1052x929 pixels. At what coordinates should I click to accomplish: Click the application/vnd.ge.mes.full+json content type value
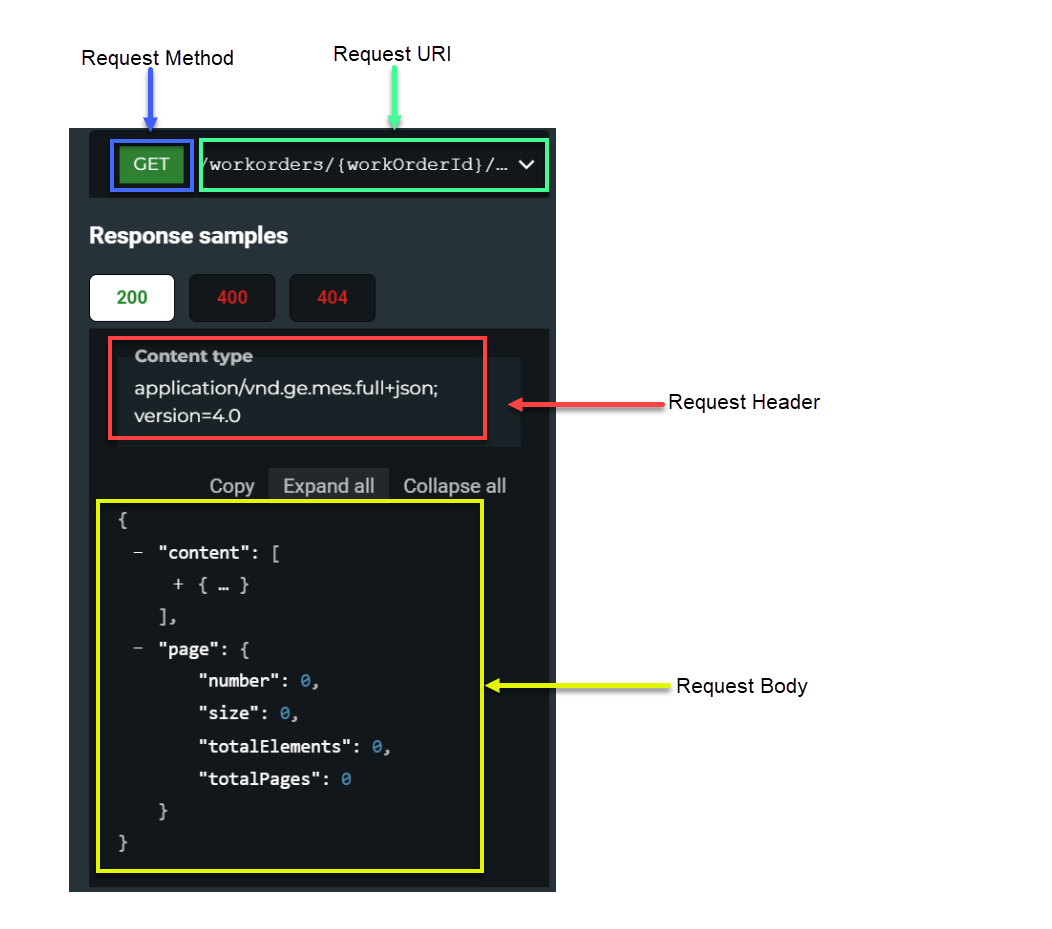[286, 402]
